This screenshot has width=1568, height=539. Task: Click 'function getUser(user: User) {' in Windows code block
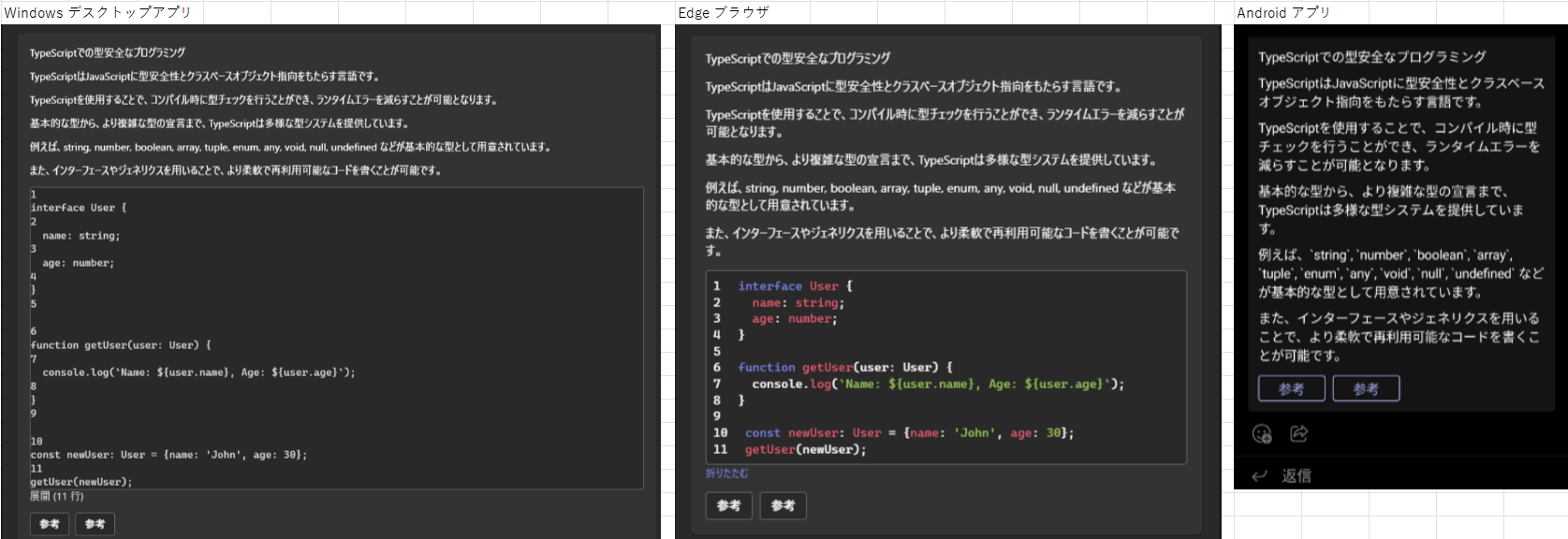pos(121,345)
